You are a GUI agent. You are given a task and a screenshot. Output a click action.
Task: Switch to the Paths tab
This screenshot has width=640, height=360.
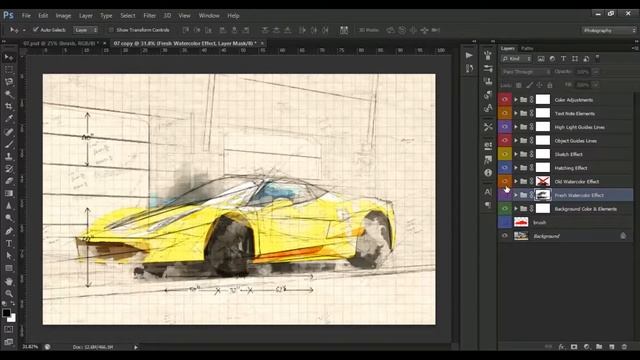pos(527,49)
